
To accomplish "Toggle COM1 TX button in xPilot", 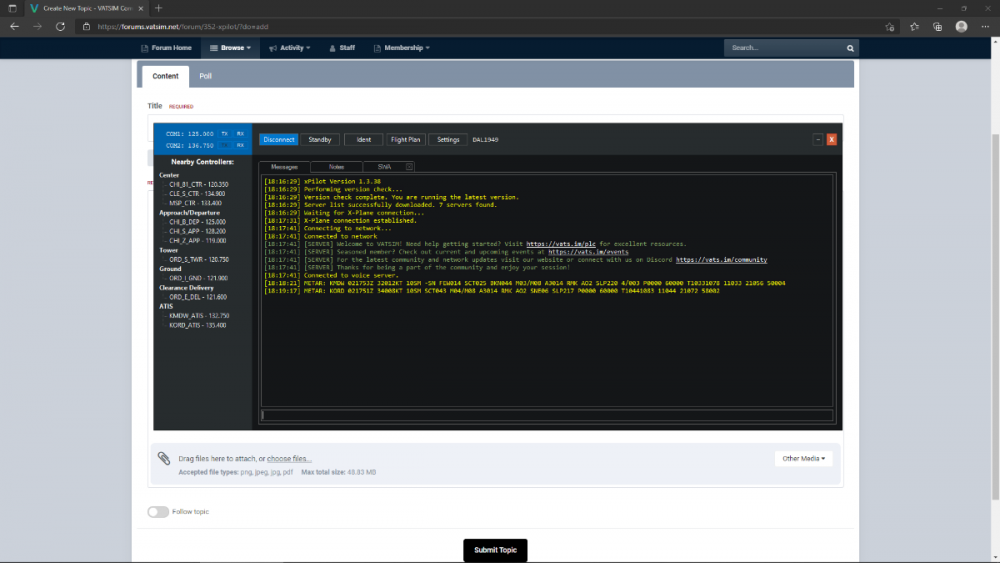I will coord(224,134).
